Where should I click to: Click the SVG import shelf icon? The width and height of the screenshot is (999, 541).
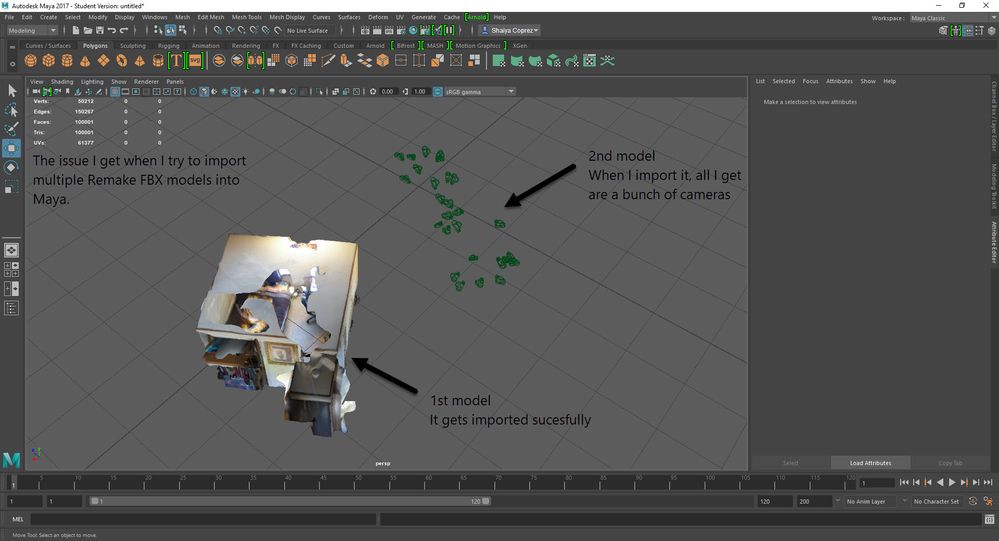click(195, 61)
